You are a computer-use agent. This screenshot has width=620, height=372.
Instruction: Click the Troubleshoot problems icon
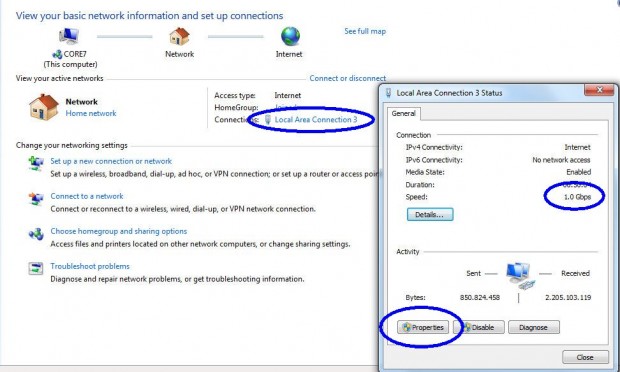[36, 268]
